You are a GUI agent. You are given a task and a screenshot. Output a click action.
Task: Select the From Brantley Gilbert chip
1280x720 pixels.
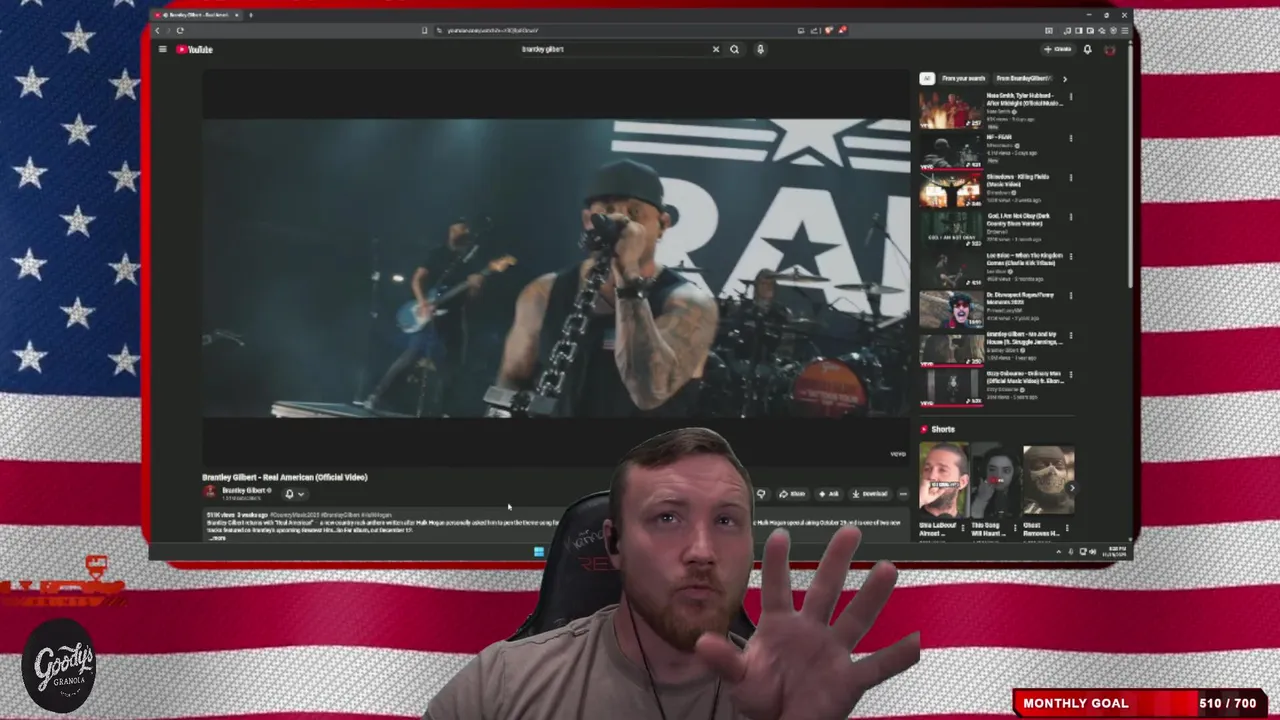click(x=1023, y=78)
